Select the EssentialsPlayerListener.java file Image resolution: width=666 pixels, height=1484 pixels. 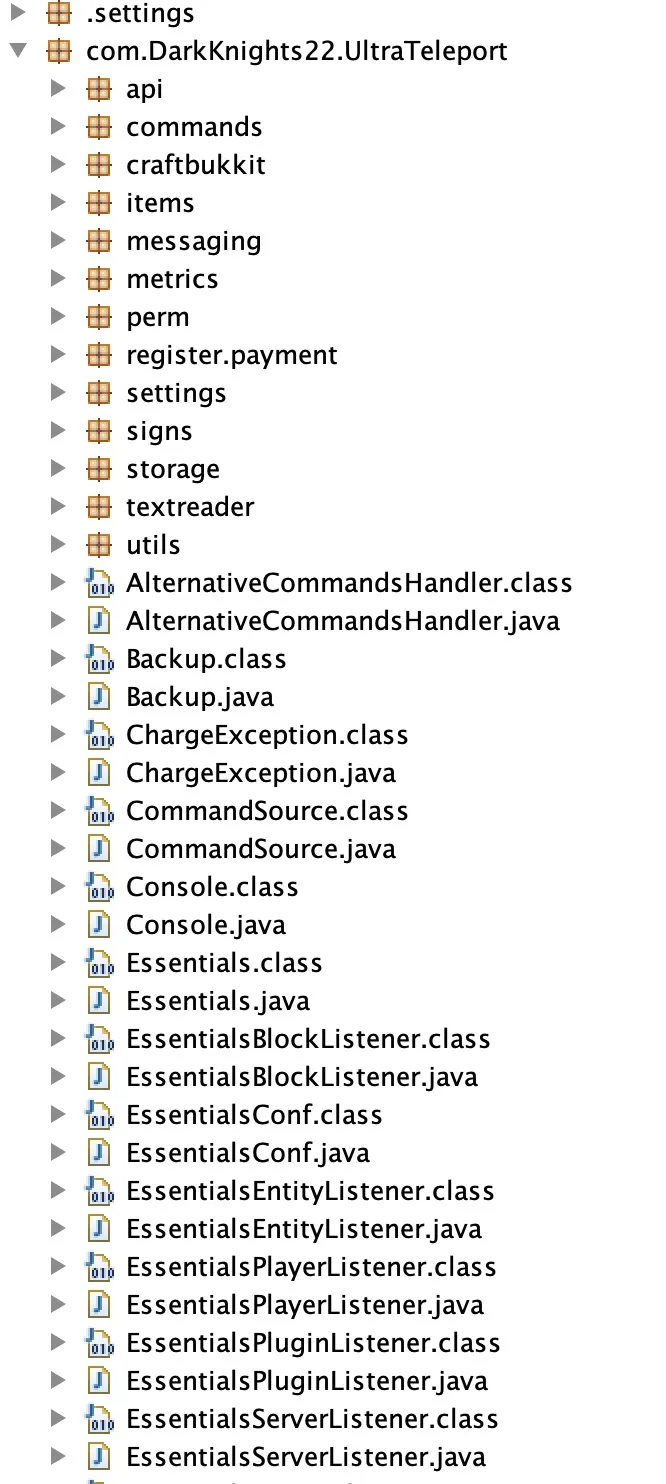304,1305
